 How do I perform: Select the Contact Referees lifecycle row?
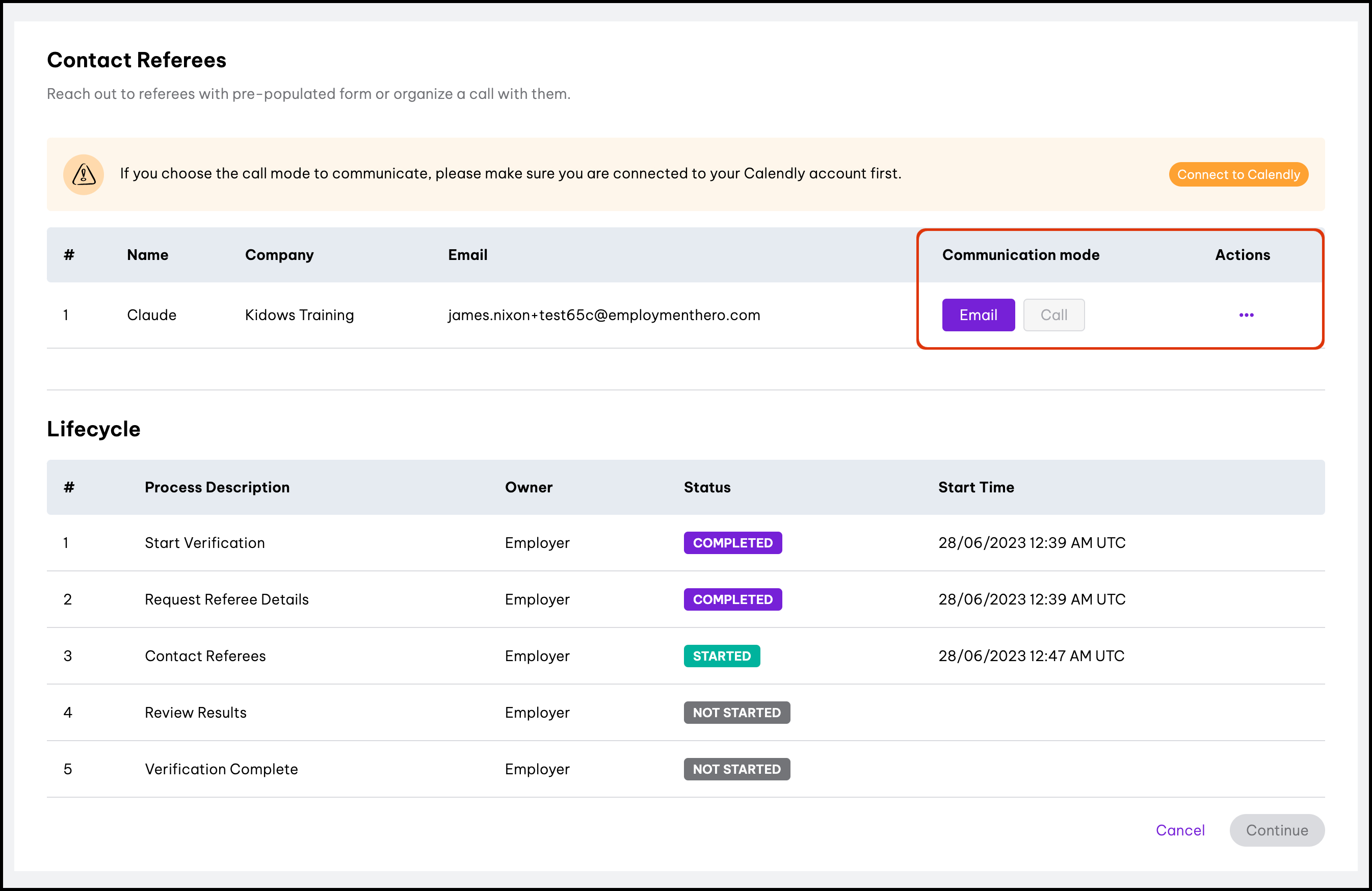point(205,656)
